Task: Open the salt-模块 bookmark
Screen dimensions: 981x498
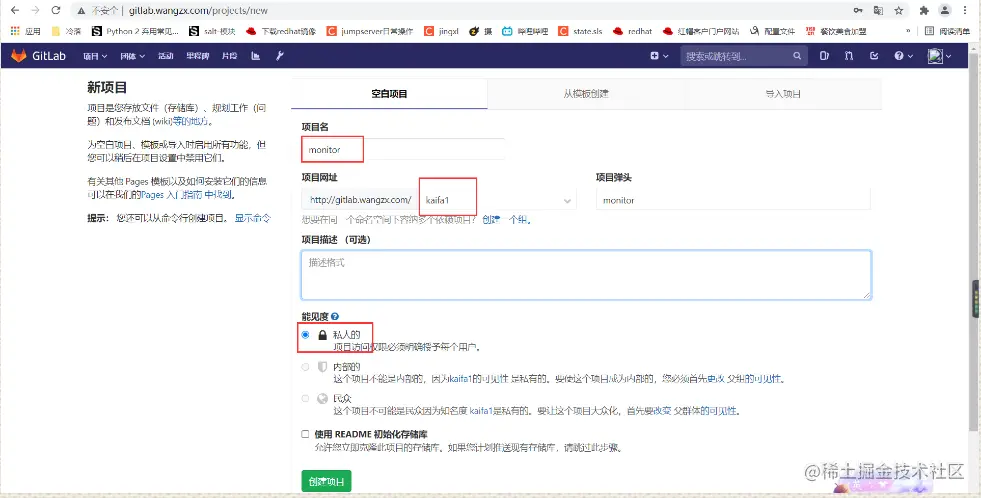Action: click(x=212, y=31)
